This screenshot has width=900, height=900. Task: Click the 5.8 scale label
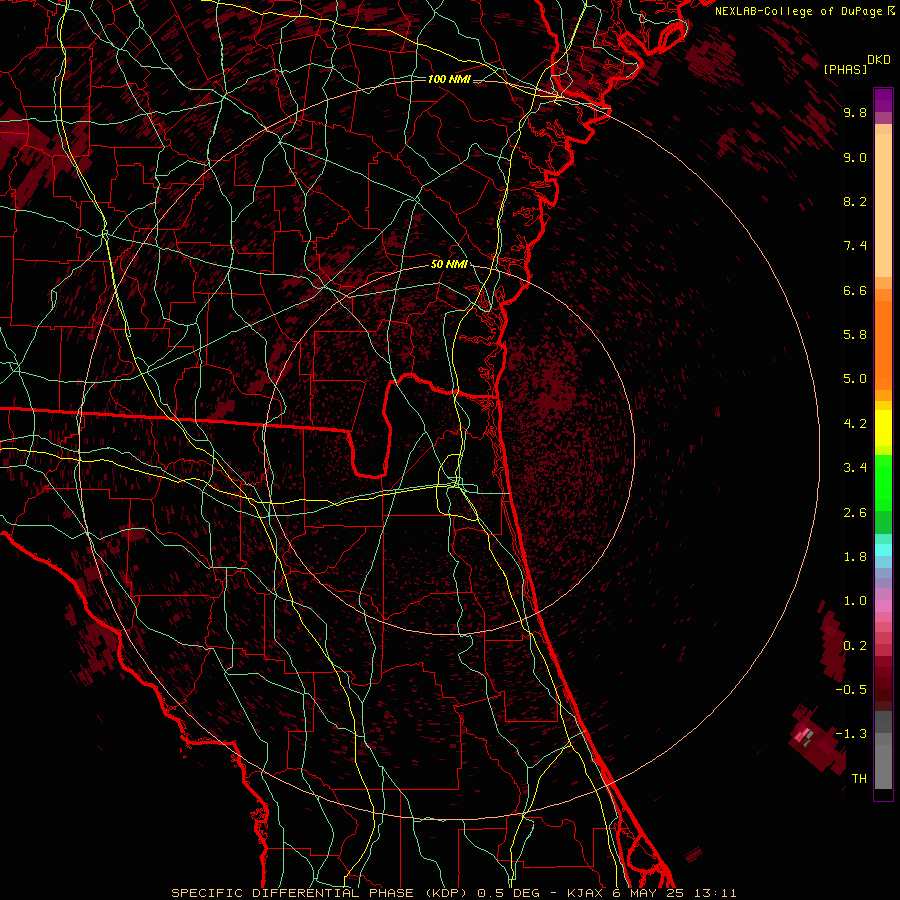pos(855,335)
